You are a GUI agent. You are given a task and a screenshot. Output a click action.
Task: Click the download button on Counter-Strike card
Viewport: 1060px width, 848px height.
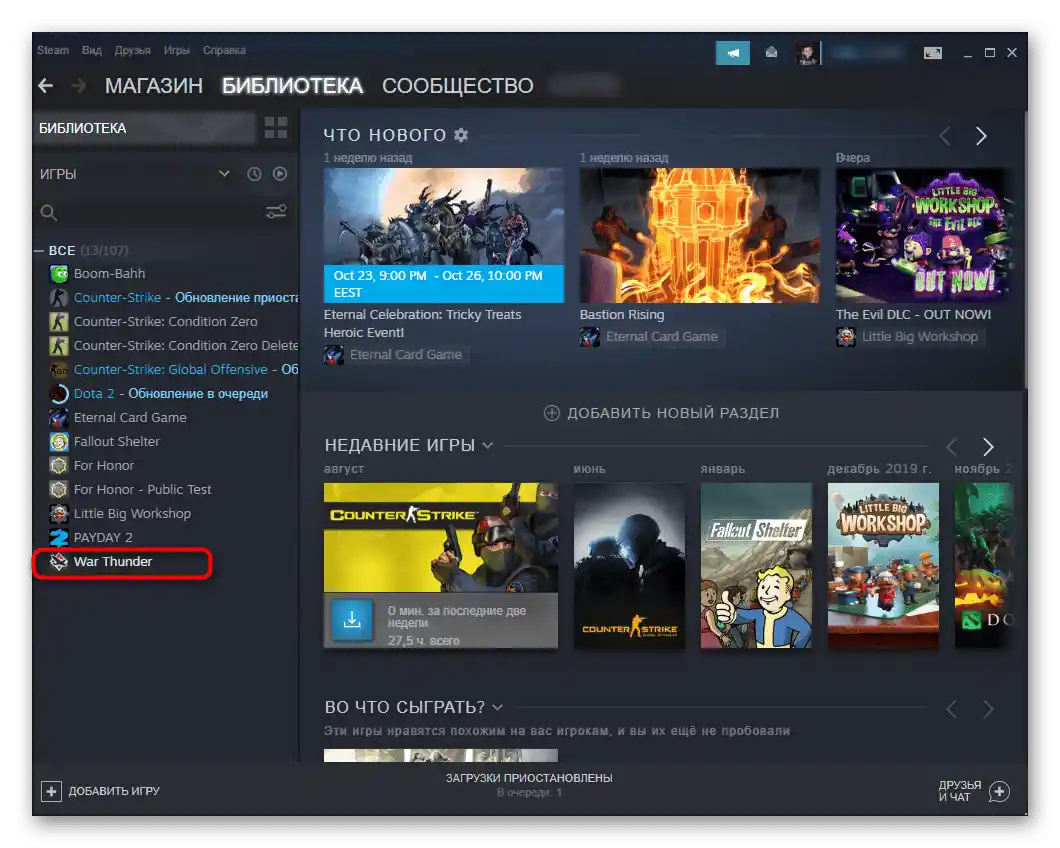tap(352, 619)
